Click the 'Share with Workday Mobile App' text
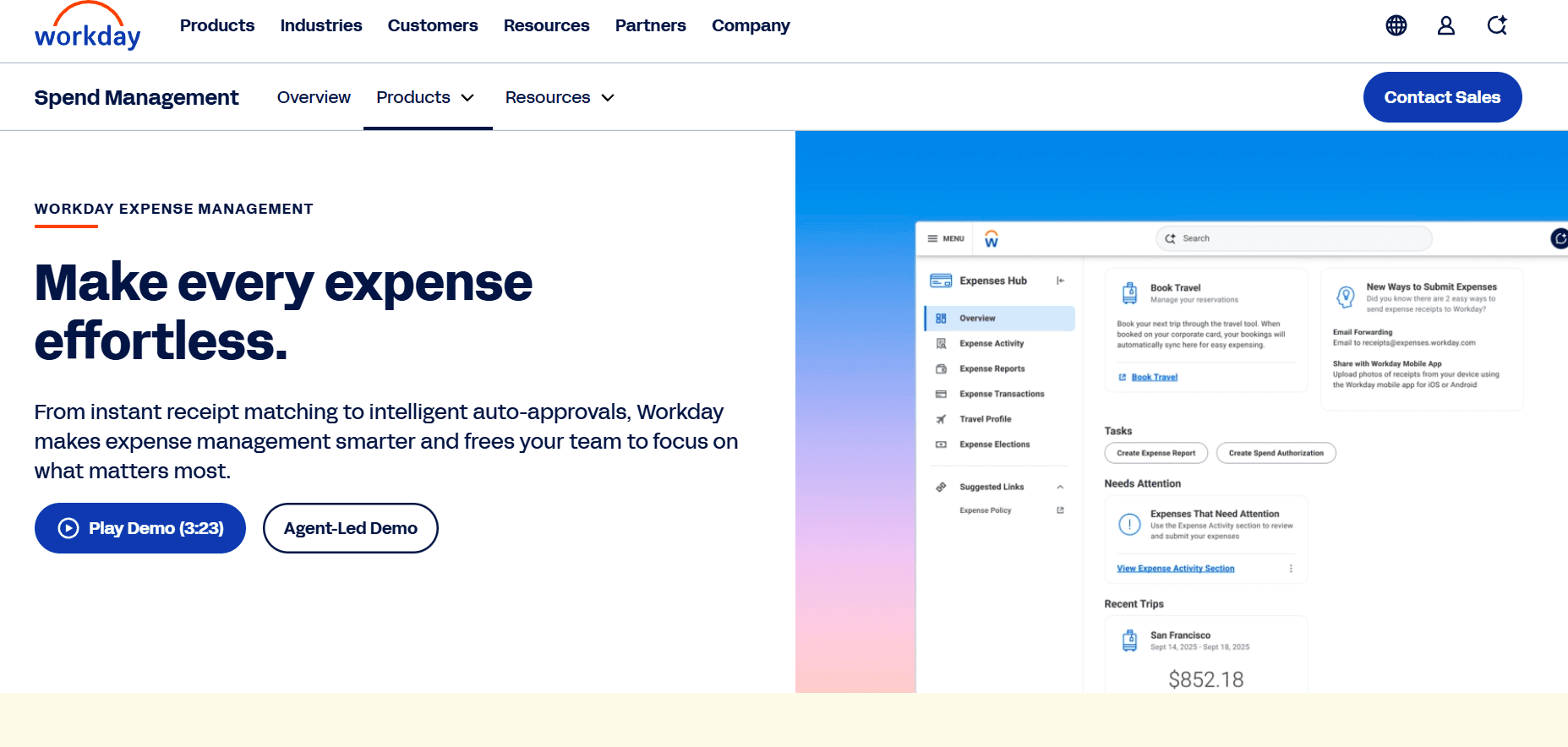Image resolution: width=1568 pixels, height=747 pixels. click(x=1388, y=364)
